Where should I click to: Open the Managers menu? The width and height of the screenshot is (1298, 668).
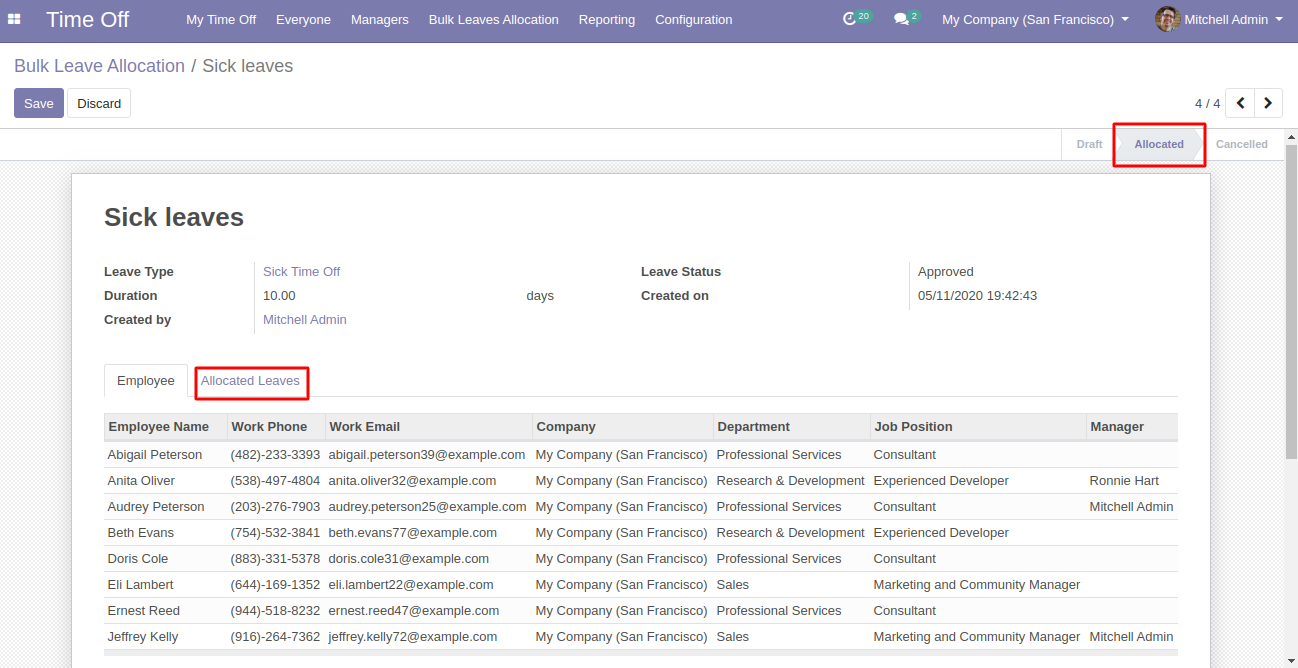[380, 20]
